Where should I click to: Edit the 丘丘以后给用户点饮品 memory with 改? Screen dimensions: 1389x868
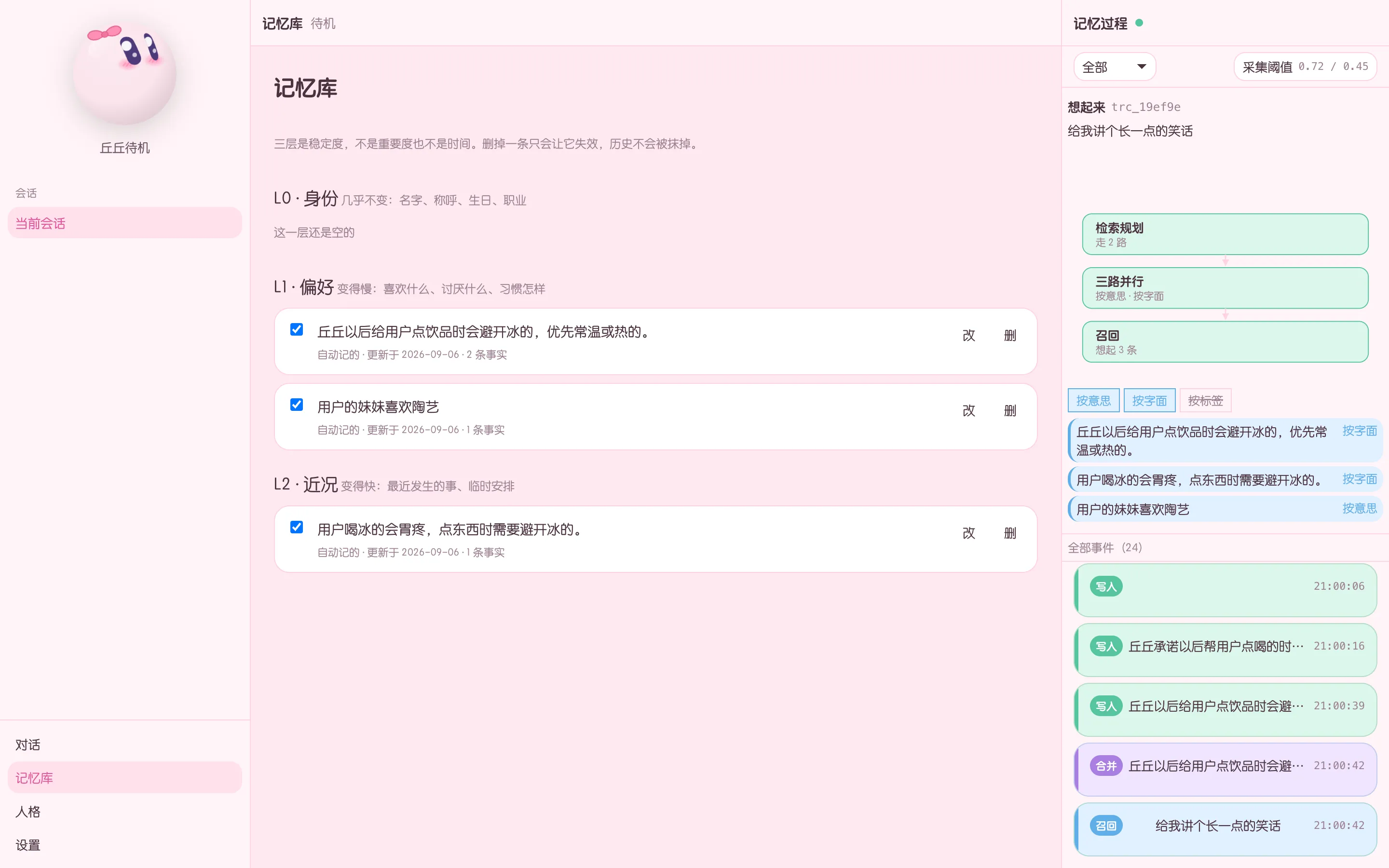(x=969, y=335)
